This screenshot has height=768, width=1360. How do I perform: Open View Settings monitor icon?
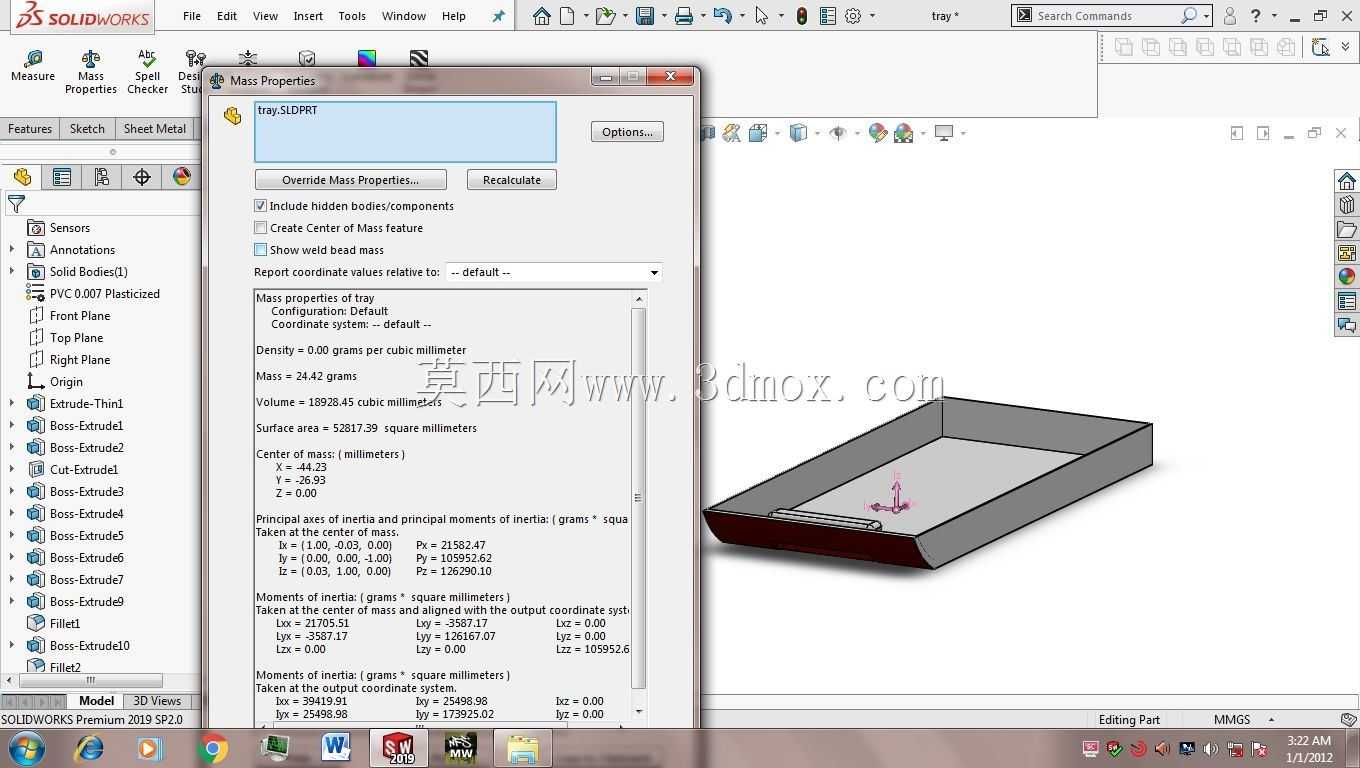(x=943, y=133)
